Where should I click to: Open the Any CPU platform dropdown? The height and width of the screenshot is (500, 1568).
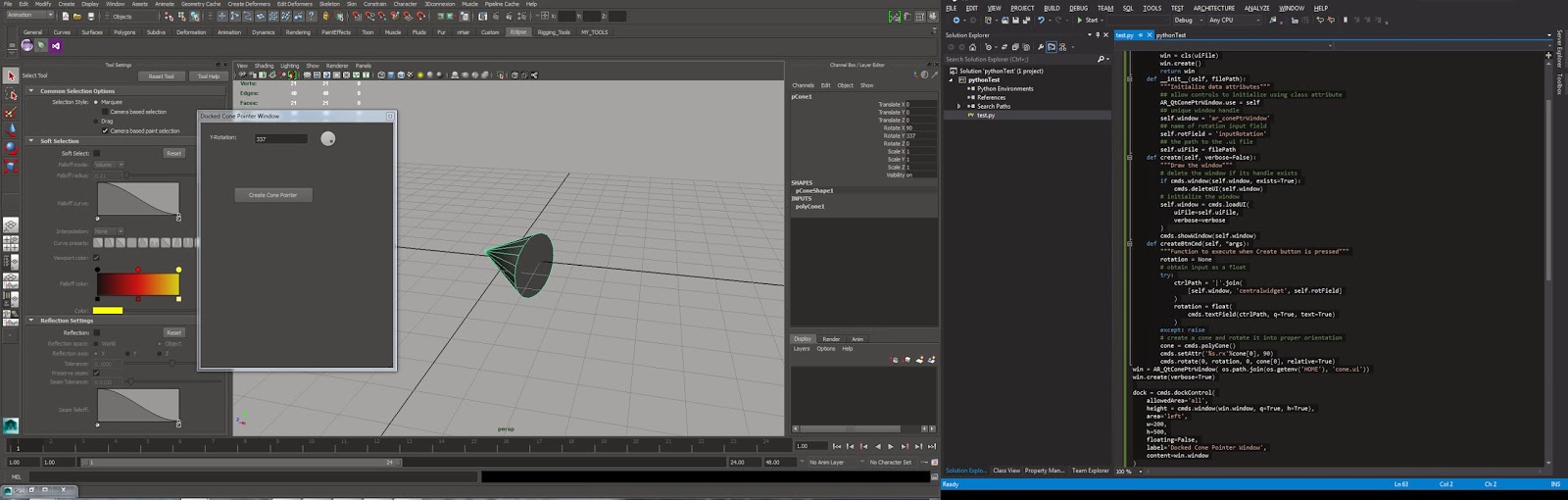(x=1236, y=20)
